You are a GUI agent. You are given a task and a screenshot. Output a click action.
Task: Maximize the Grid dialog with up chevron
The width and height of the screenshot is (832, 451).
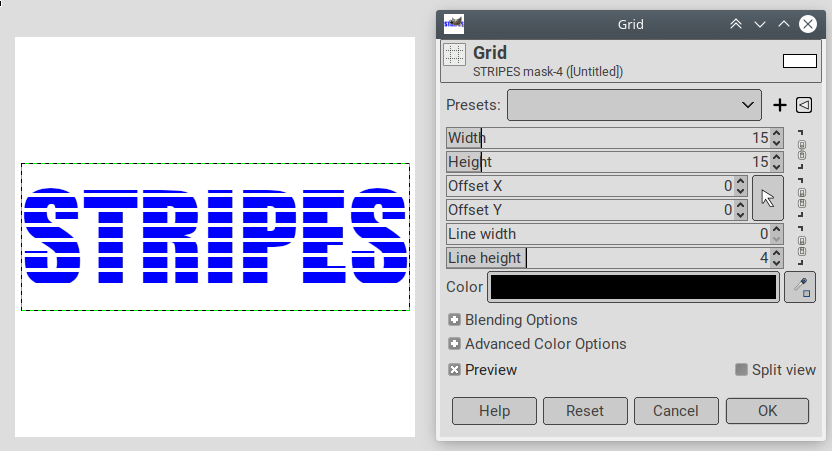[784, 24]
